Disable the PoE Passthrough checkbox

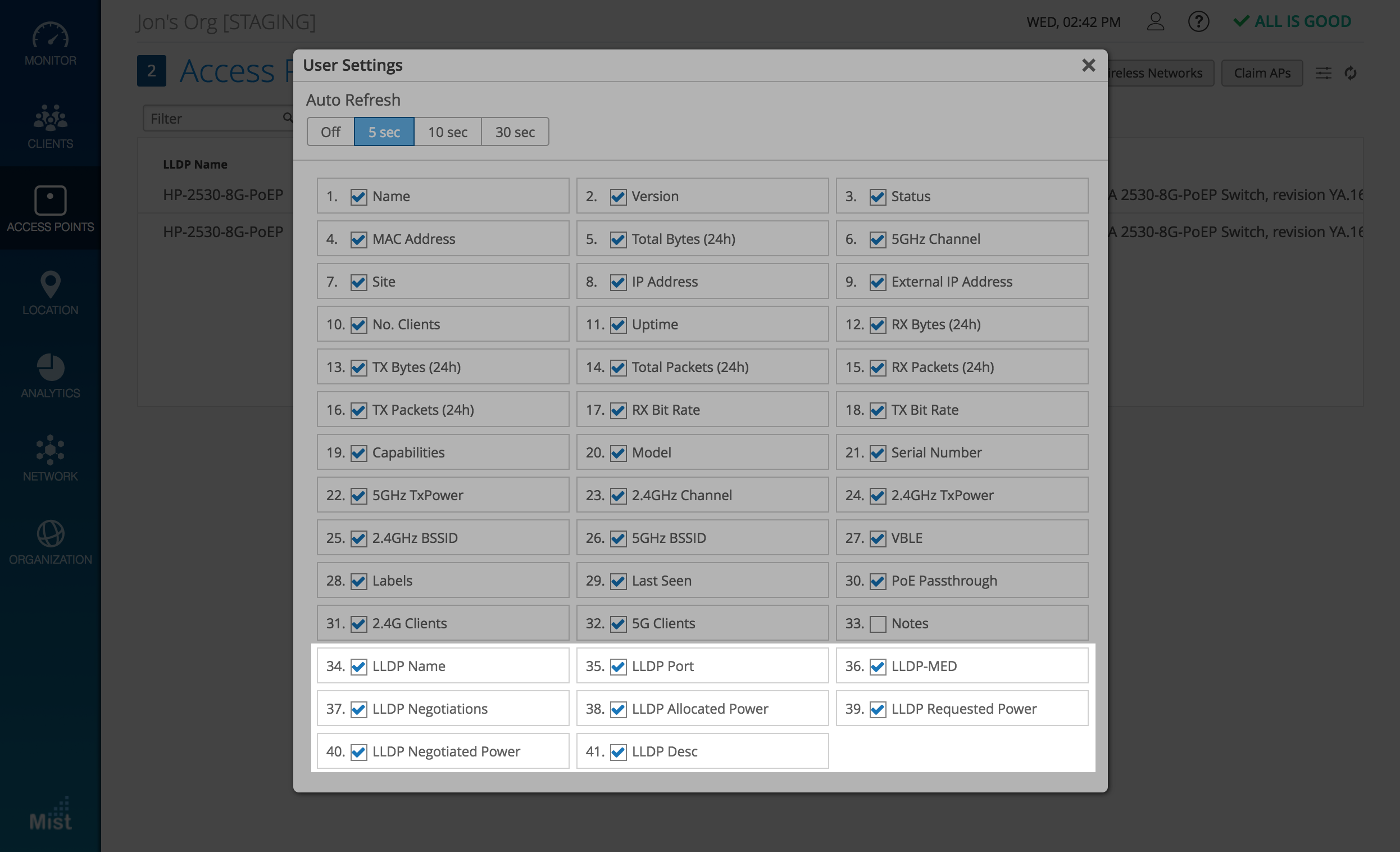[x=878, y=581]
